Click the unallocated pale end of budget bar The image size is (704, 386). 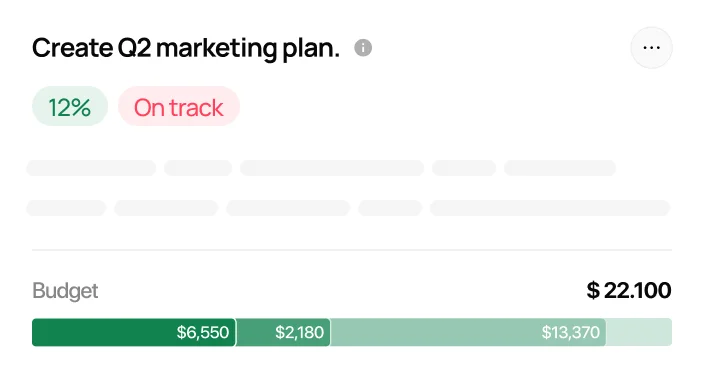pos(638,332)
